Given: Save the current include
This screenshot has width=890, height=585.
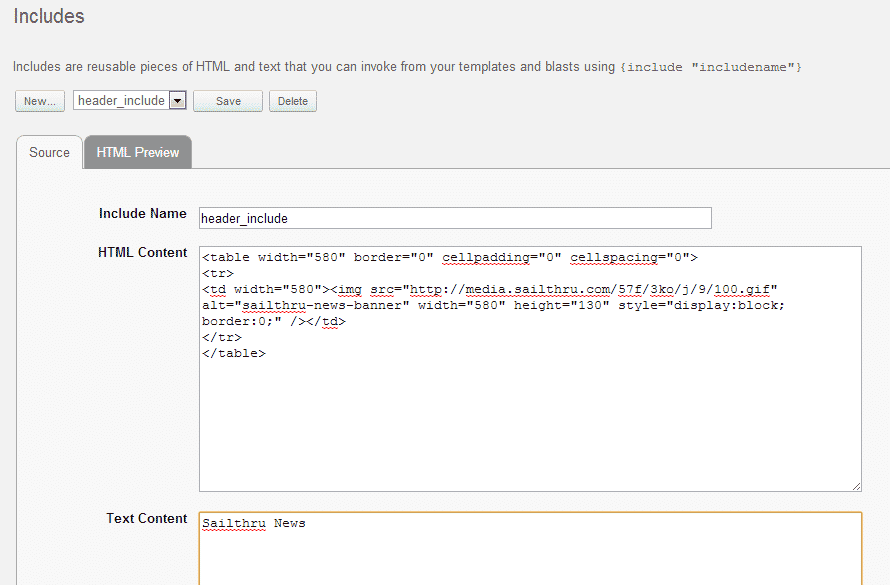Looking at the screenshot, I should pos(228,101).
